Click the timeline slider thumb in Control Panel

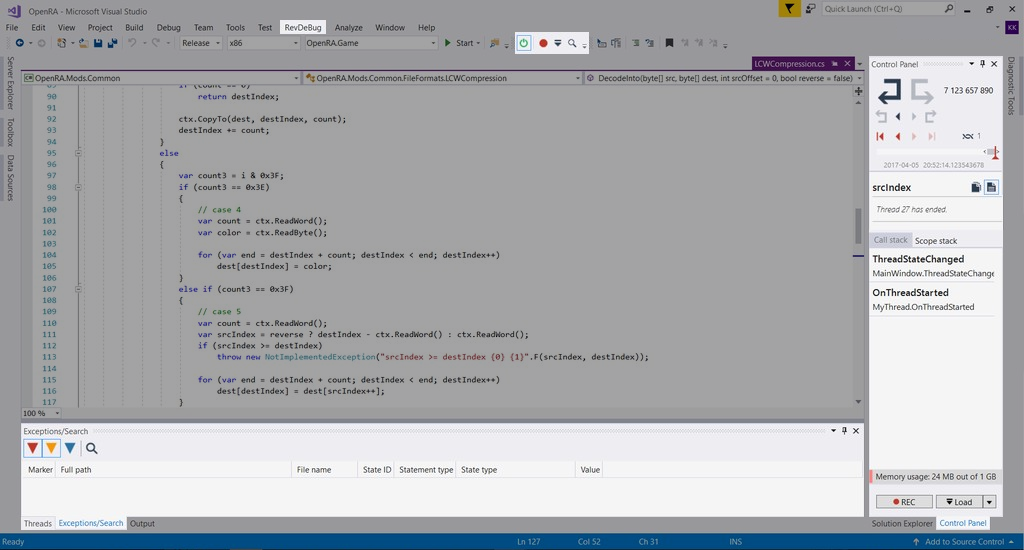(x=992, y=152)
